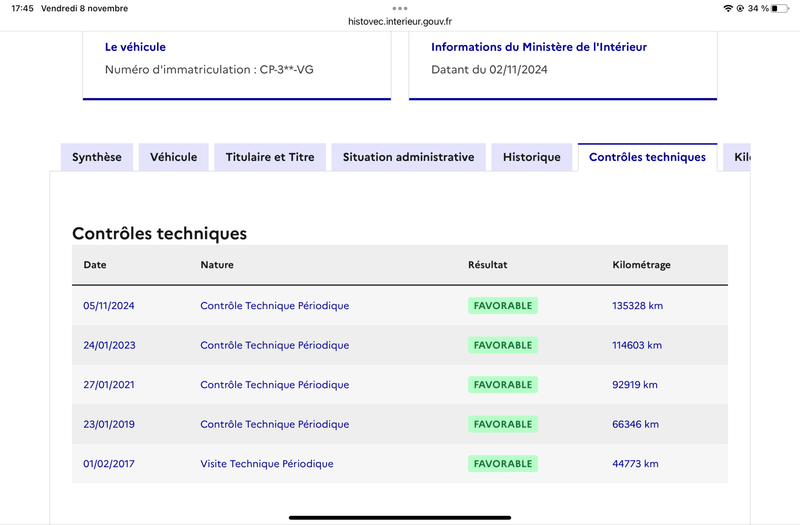Tap the histovec.interieur.gouv.fr address bar
The image size is (800, 525).
click(399, 21)
